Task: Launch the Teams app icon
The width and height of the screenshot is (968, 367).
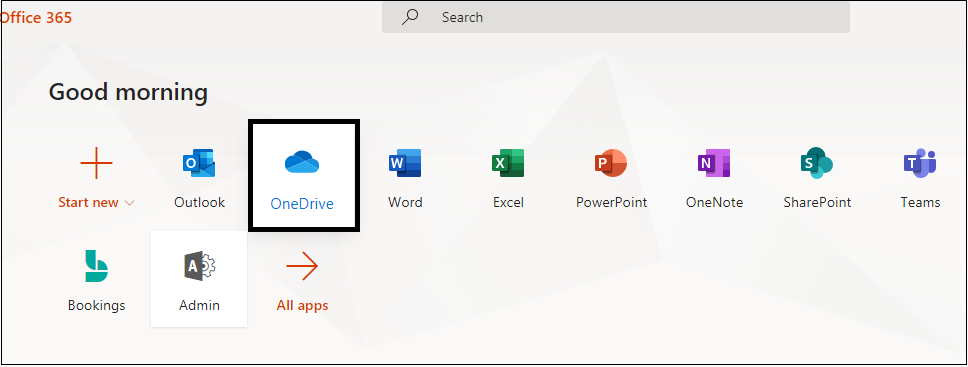Action: [x=920, y=163]
